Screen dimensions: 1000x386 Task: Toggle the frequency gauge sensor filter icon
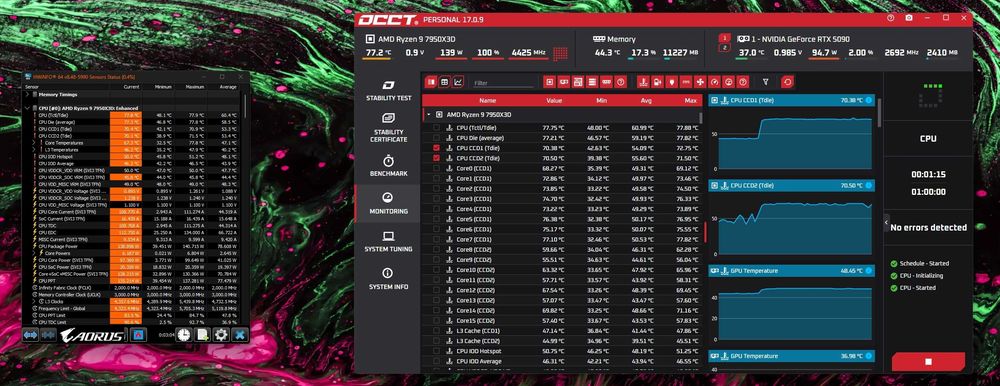click(728, 82)
